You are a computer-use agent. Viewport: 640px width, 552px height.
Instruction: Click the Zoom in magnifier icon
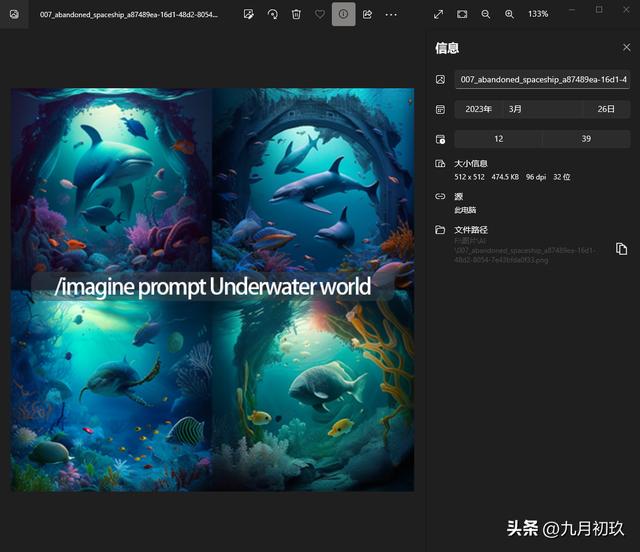tap(509, 14)
